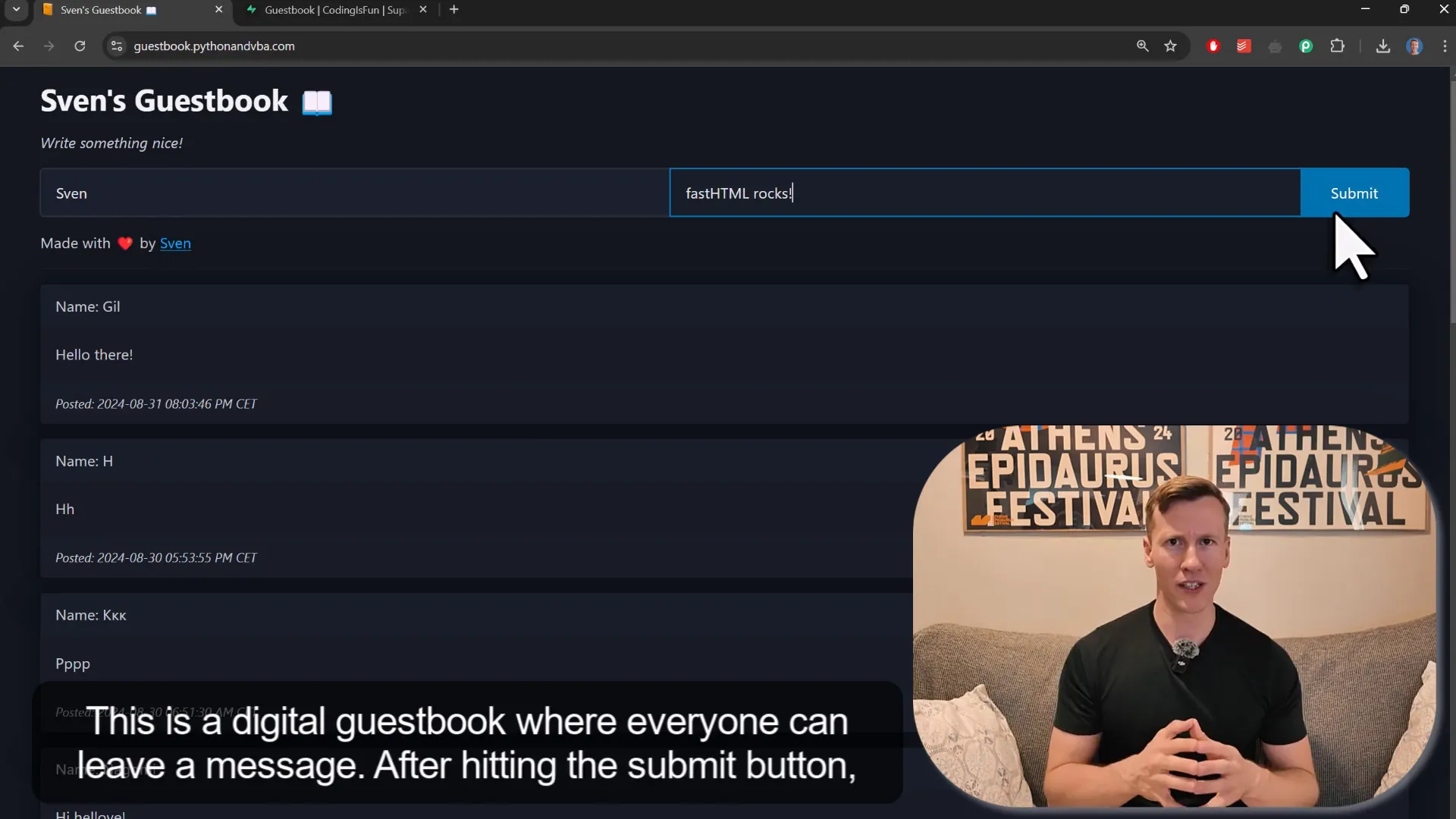Open the Chrome three-dot menu
1456x819 pixels.
pos(1445,46)
